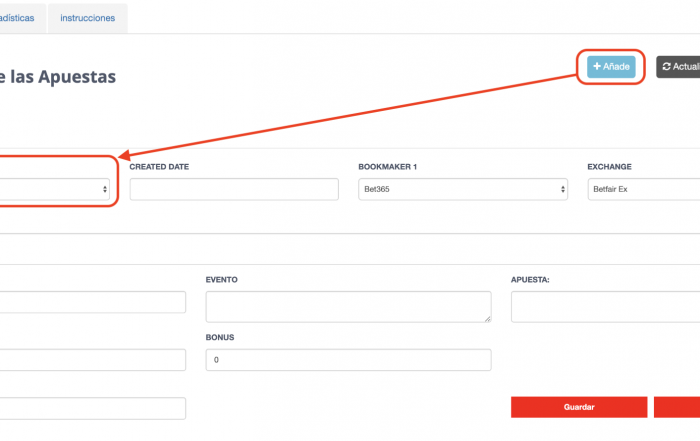Switch to the instrucciones tab
The width and height of the screenshot is (700, 441).
tap(88, 18)
